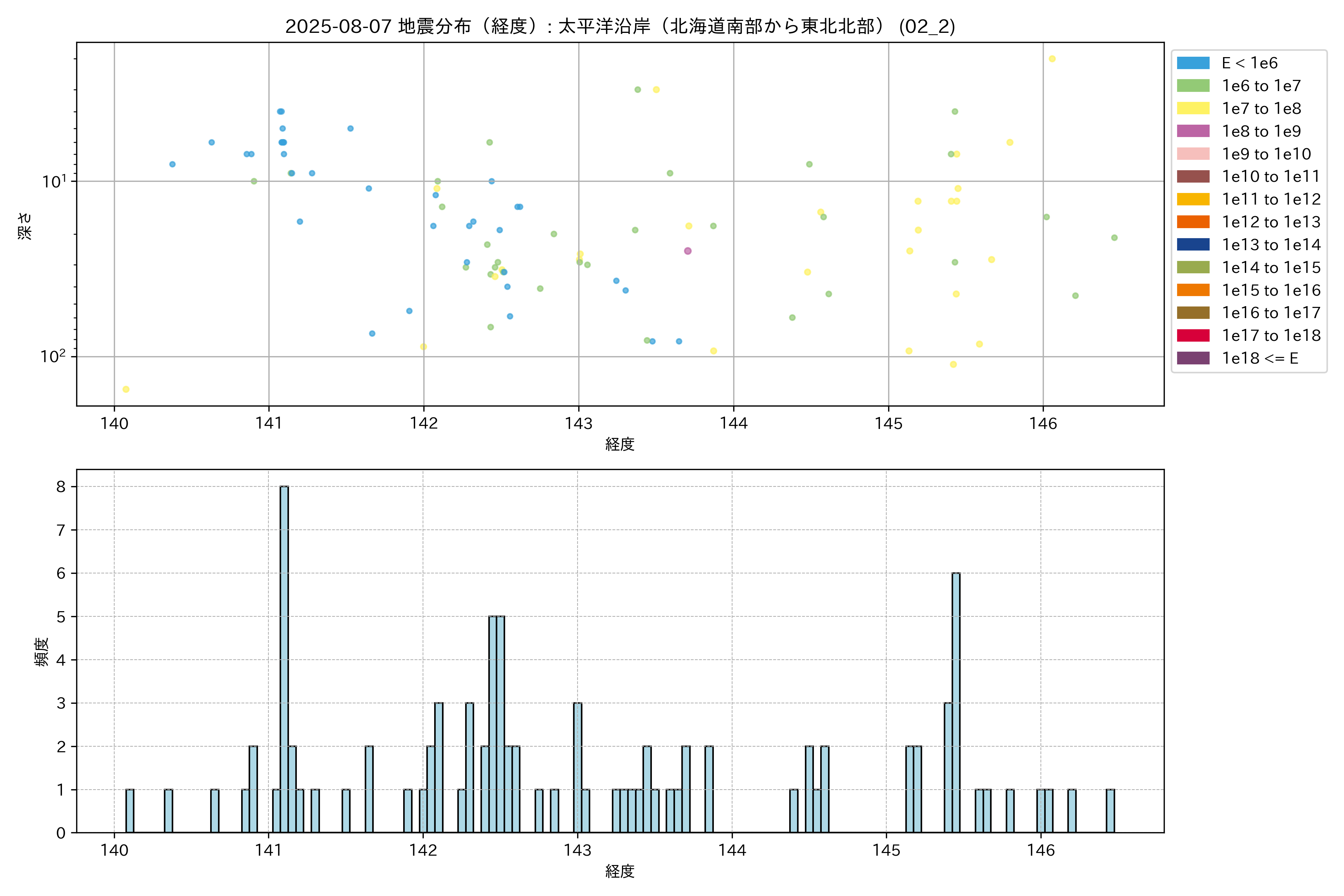Click the yellow point in the scatter's top-right
This screenshot has width=1344, height=896.
coord(1052,59)
